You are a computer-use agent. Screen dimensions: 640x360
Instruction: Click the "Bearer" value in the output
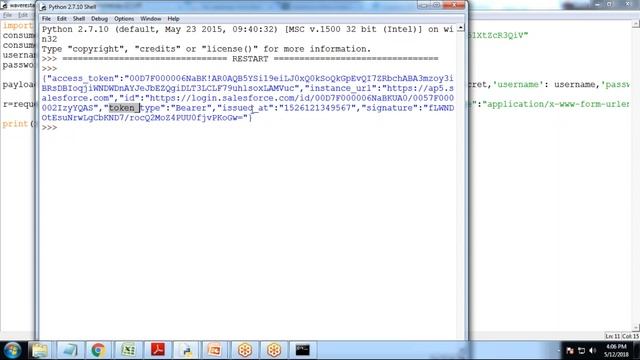click(191, 108)
